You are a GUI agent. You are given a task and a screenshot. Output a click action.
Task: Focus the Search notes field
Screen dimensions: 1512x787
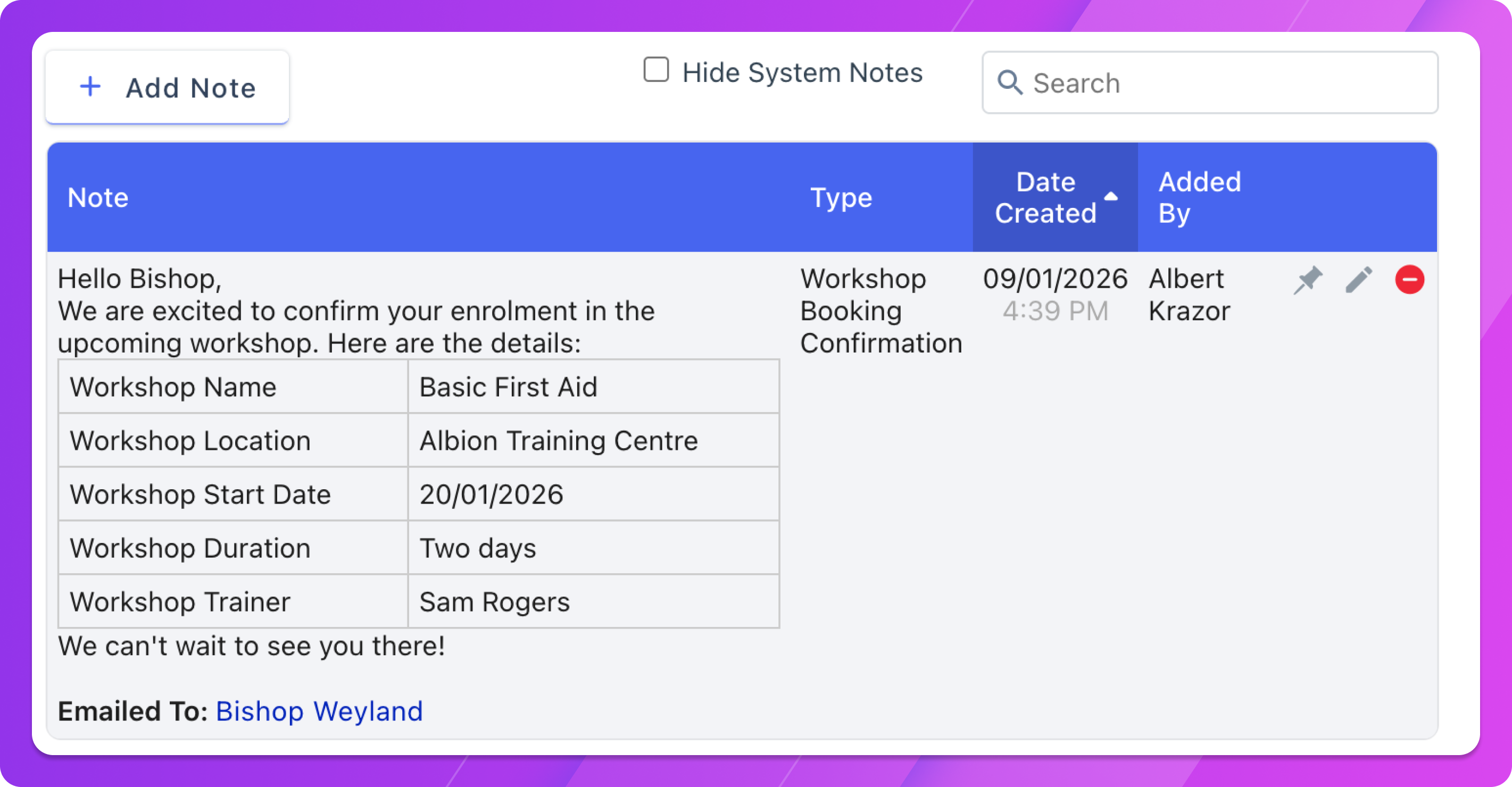[1210, 83]
